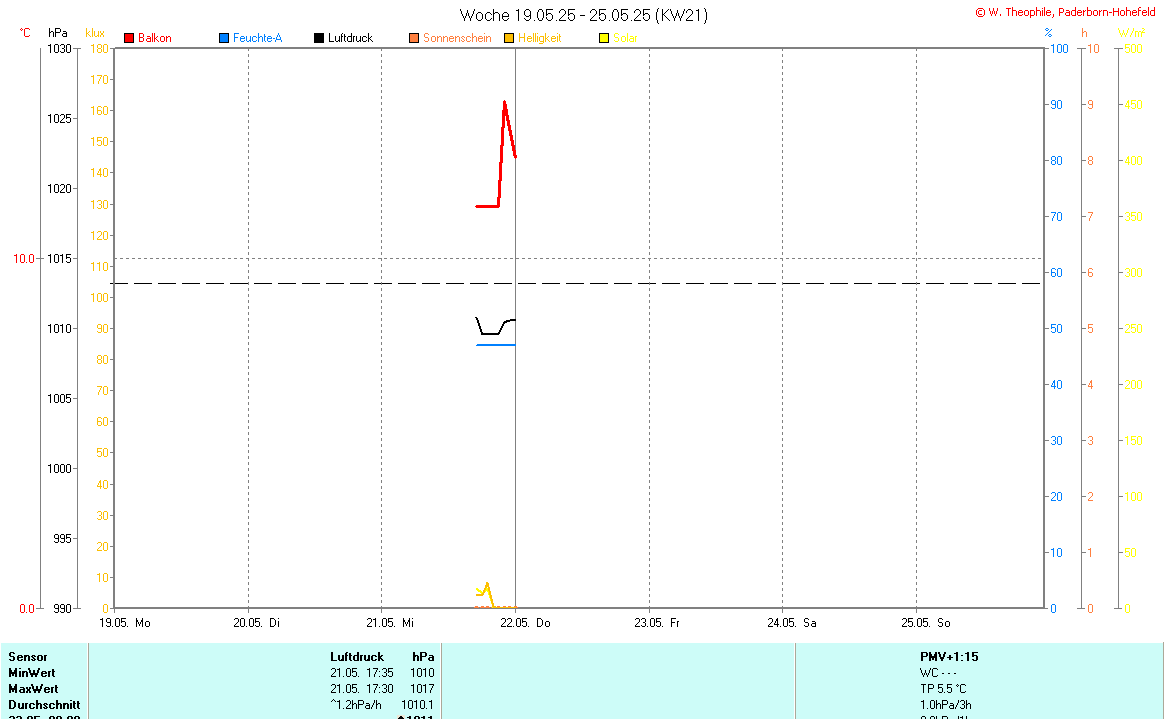
Task: Click the black Luftdruck legend swatch
Action: pos(319,38)
